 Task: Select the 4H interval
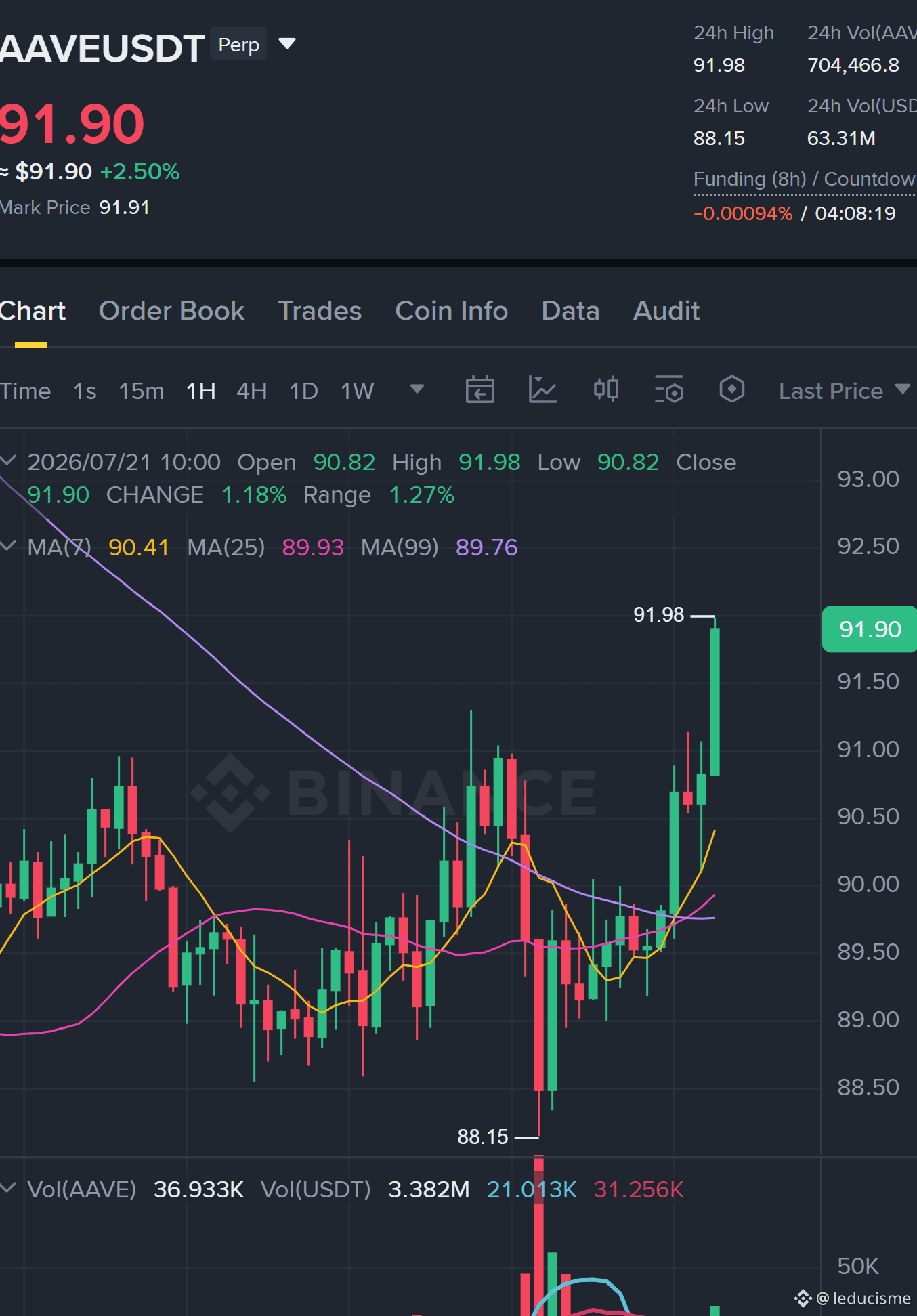coord(251,391)
